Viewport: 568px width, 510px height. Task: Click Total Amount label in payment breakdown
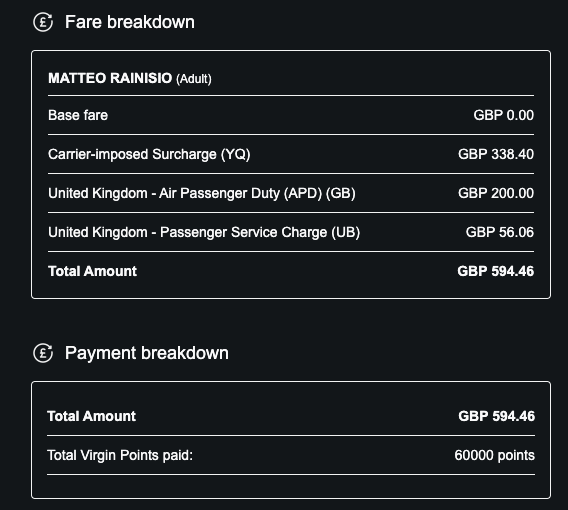pos(92,416)
